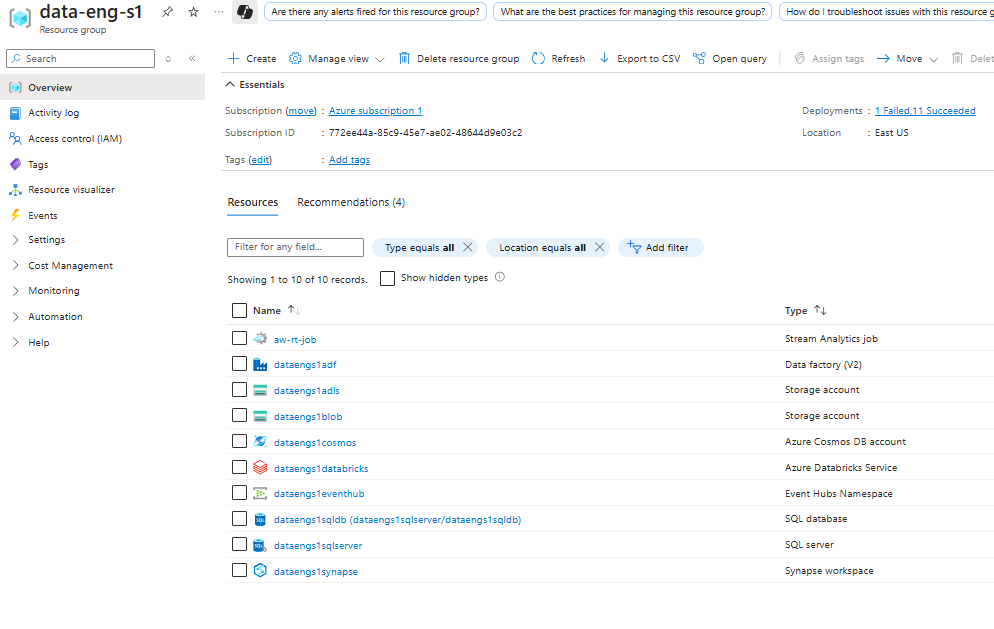994x629 pixels.
Task: Open the dataengs1eventhub Event Hubs icon
Action: click(x=261, y=492)
